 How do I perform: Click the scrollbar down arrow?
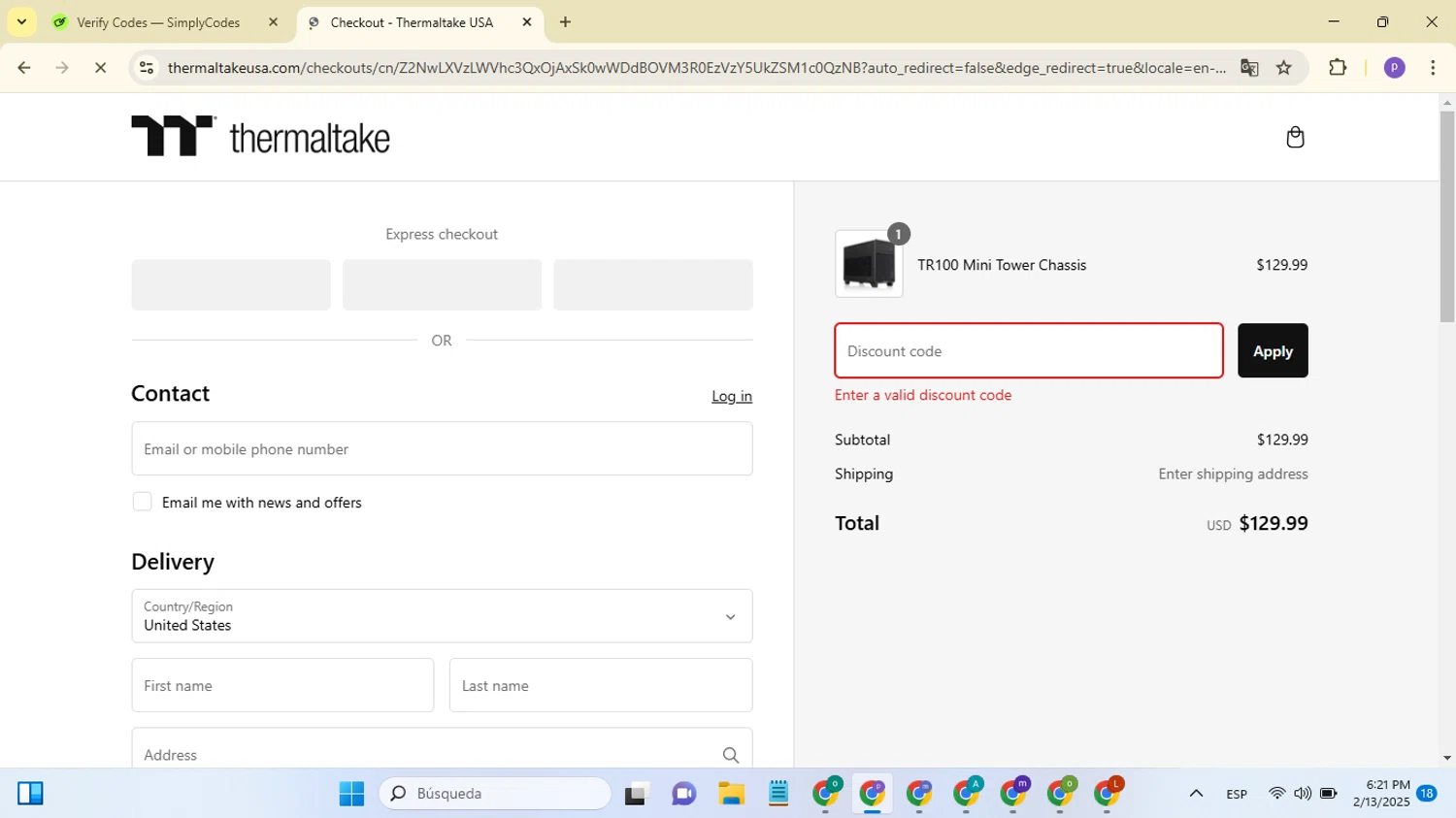[1447, 759]
